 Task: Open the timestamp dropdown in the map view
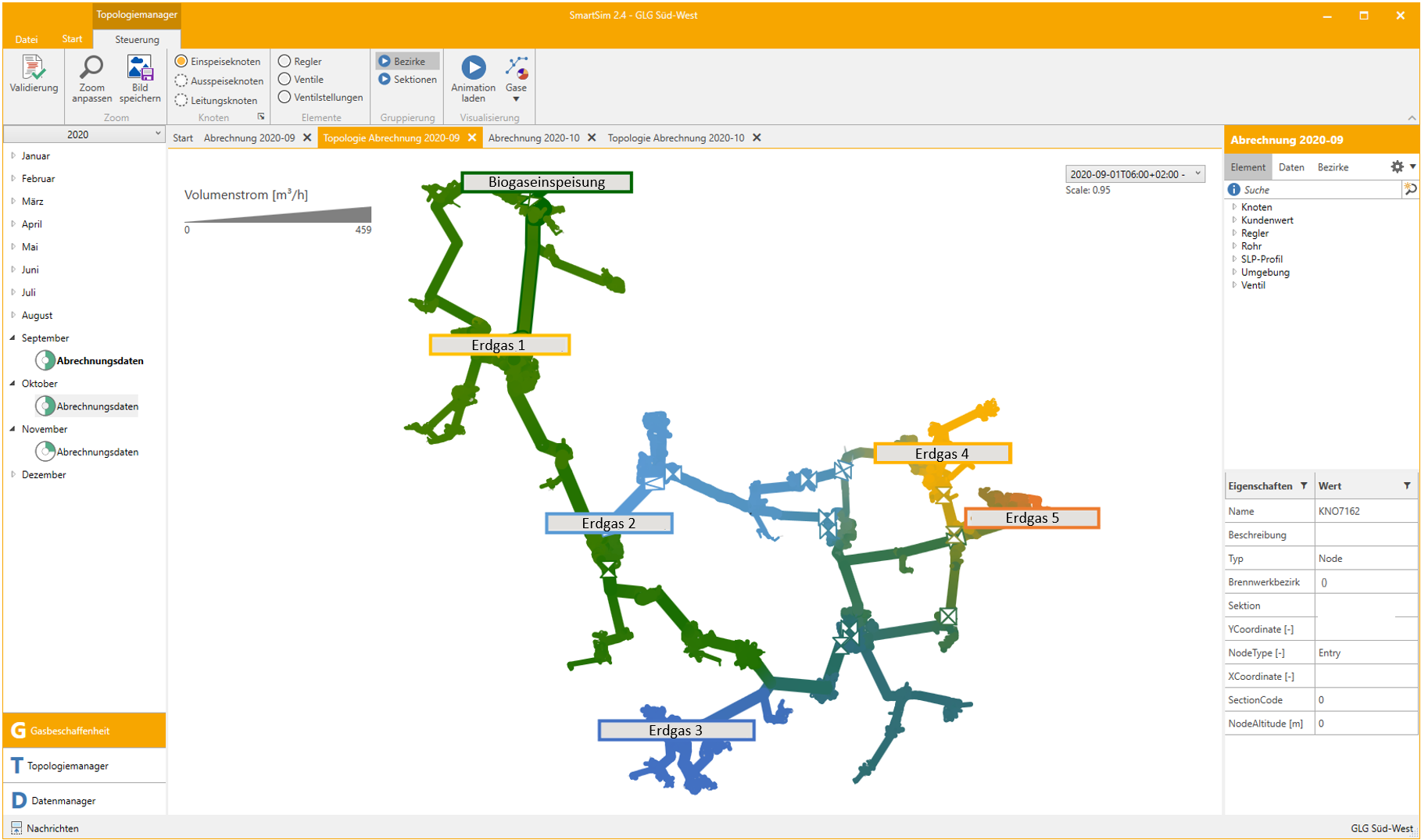point(1197,174)
